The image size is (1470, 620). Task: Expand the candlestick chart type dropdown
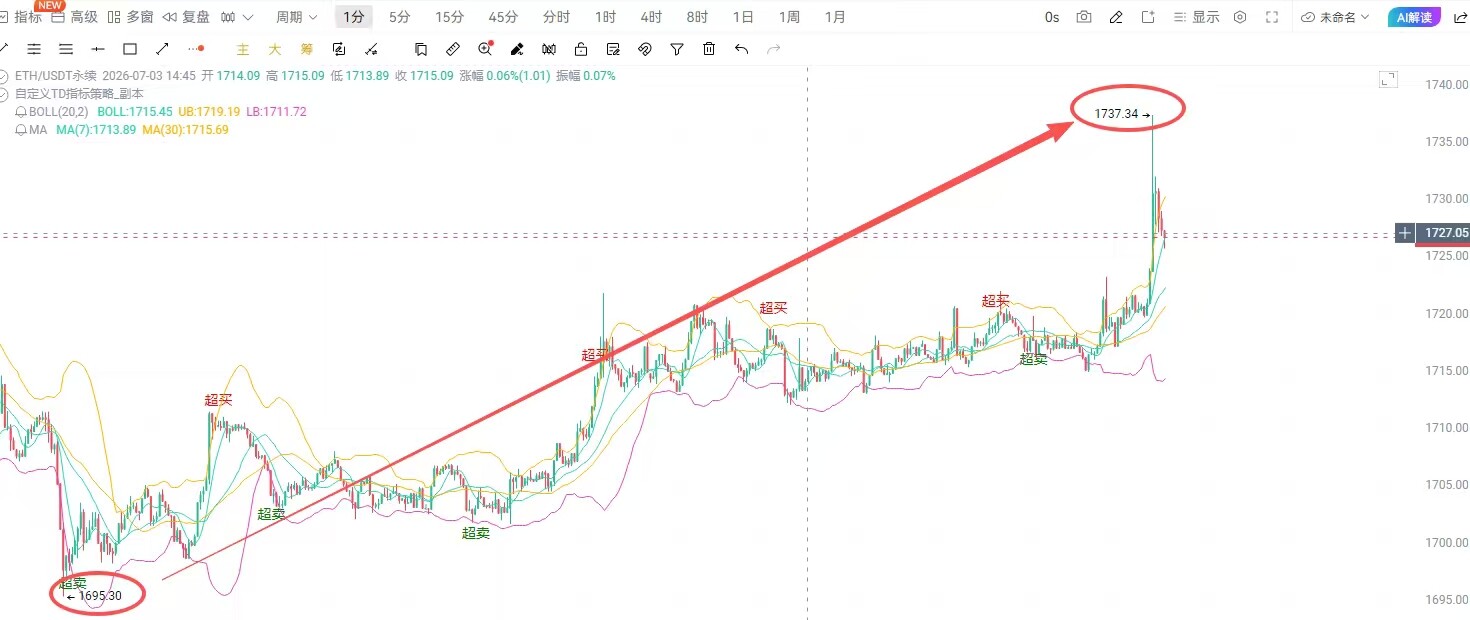(237, 17)
